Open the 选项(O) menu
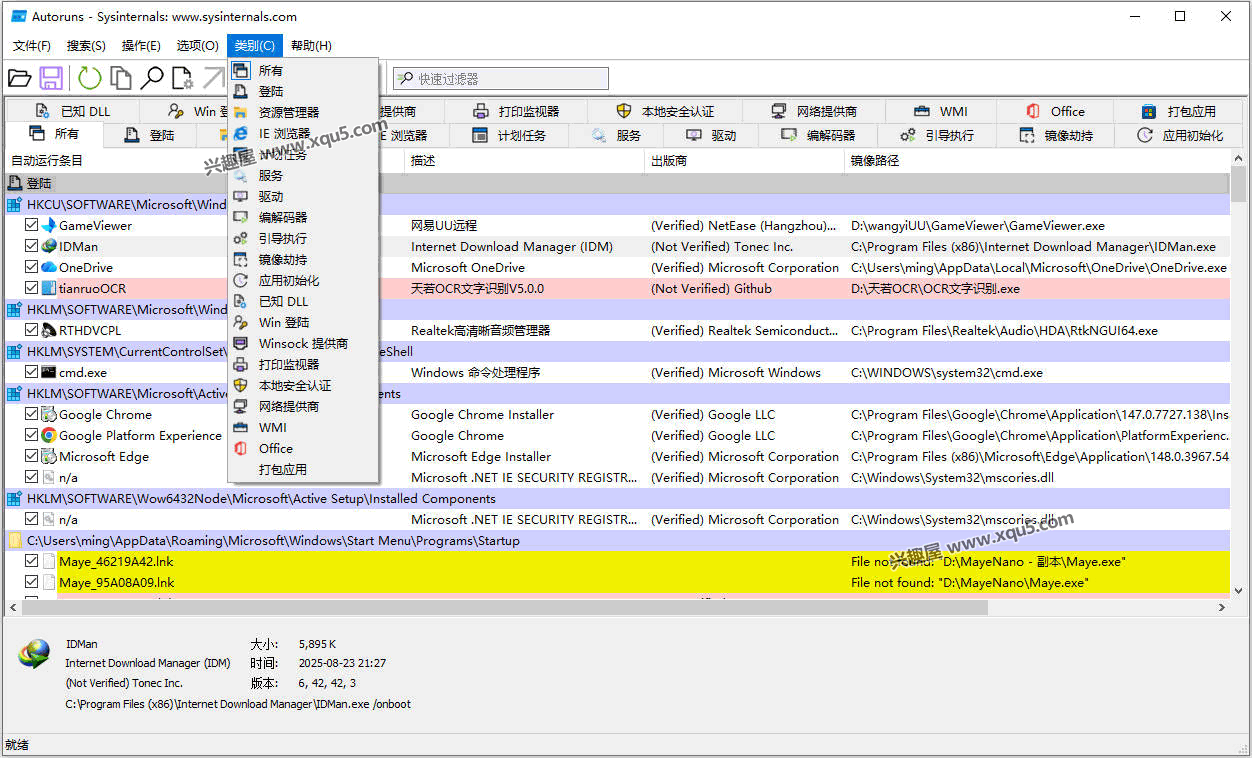1252x758 pixels. (x=198, y=46)
